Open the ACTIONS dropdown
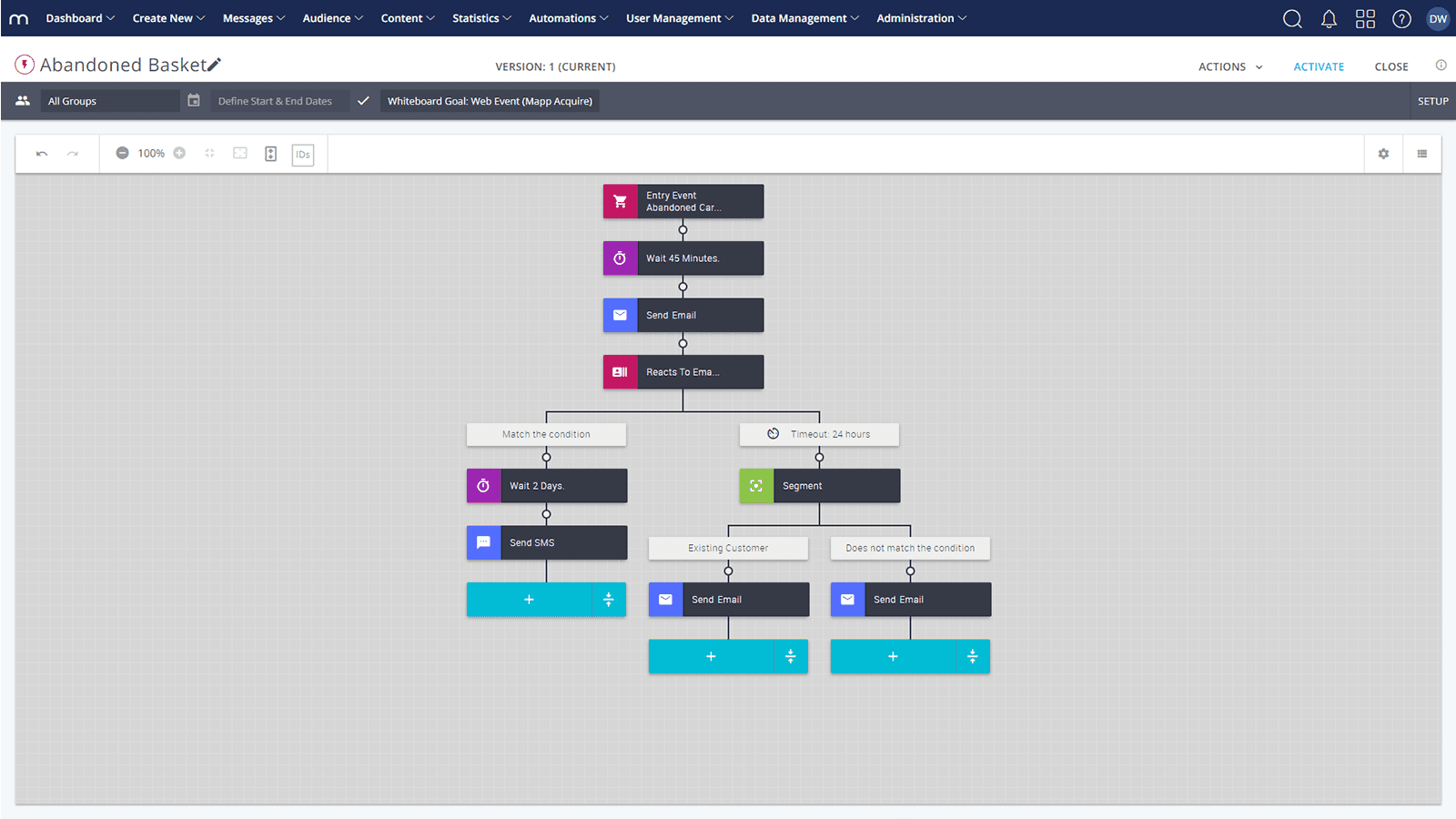This screenshot has width=1456, height=819. (x=1229, y=66)
